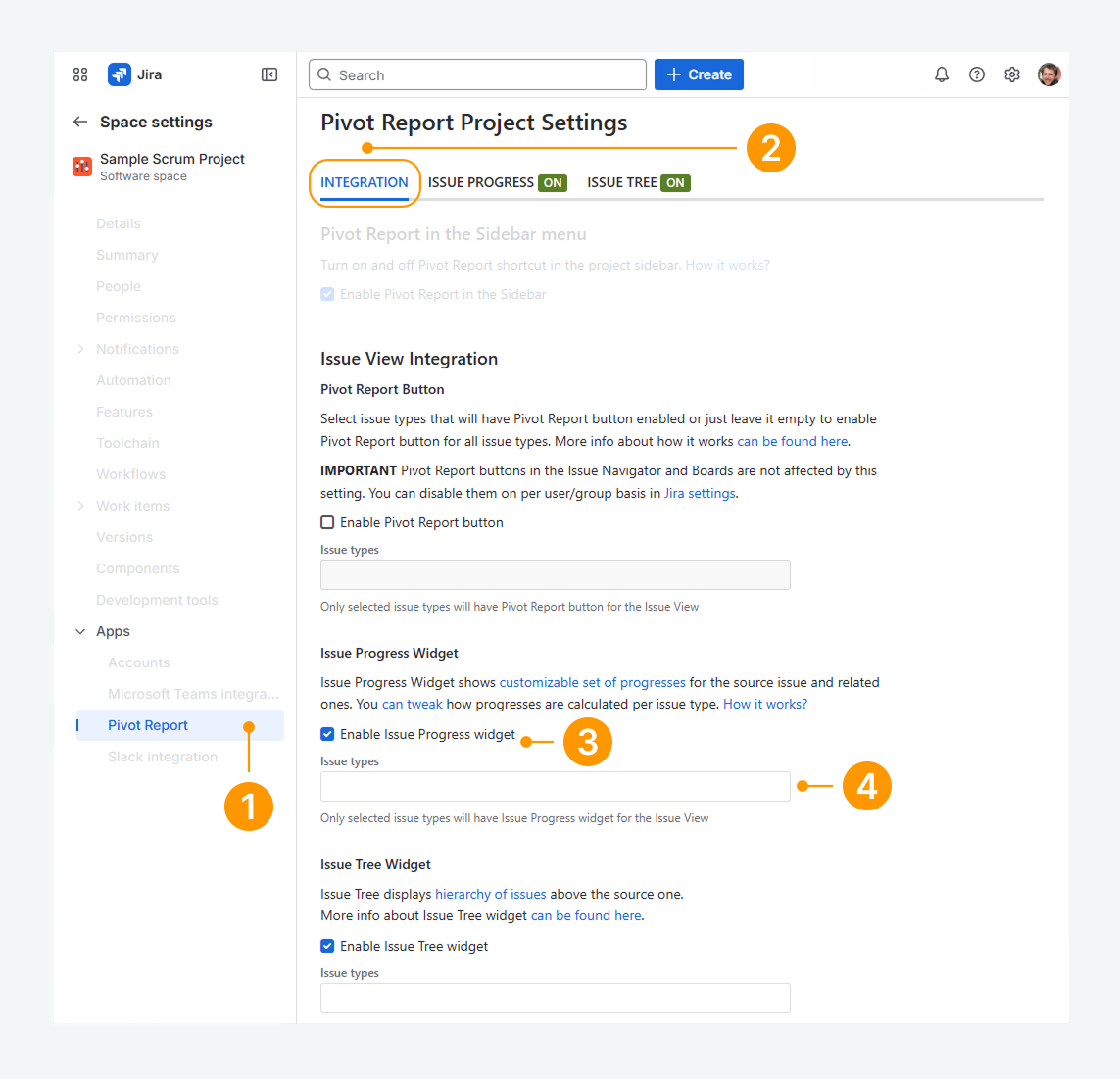Image resolution: width=1120 pixels, height=1079 pixels.
Task: Click the 'Pivot Report Project Settings' heading
Action: [473, 123]
